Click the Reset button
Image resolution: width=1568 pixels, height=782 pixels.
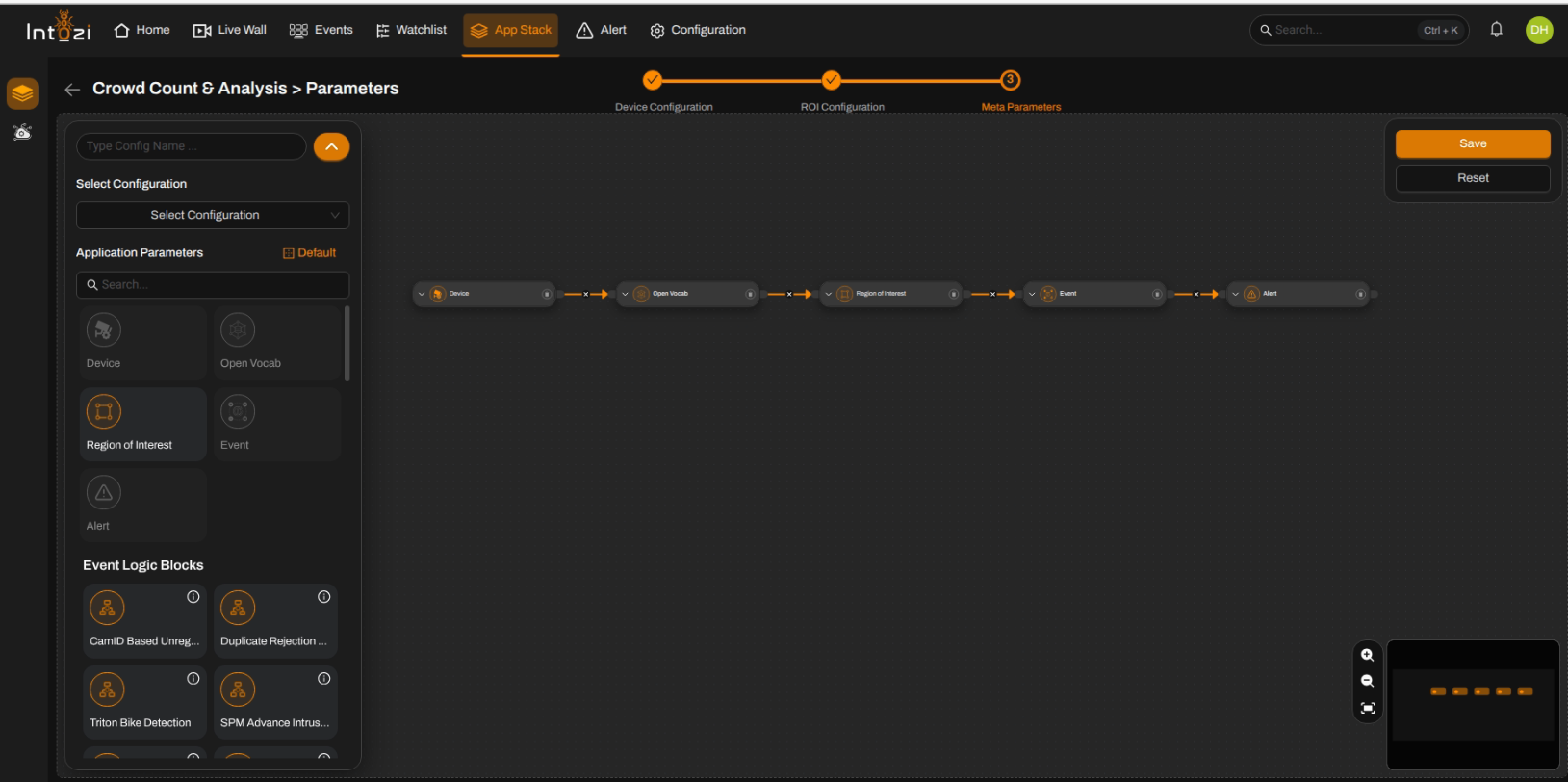pyautogui.click(x=1473, y=178)
